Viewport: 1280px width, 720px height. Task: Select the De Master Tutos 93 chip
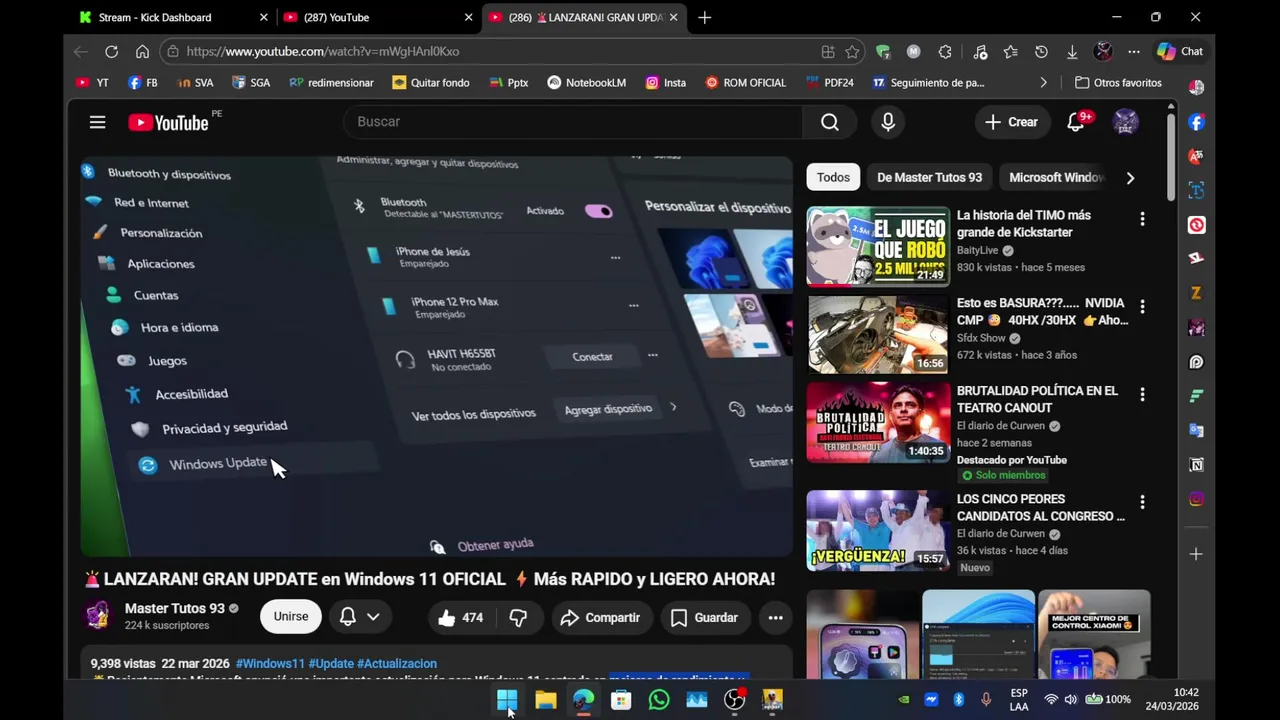click(929, 177)
